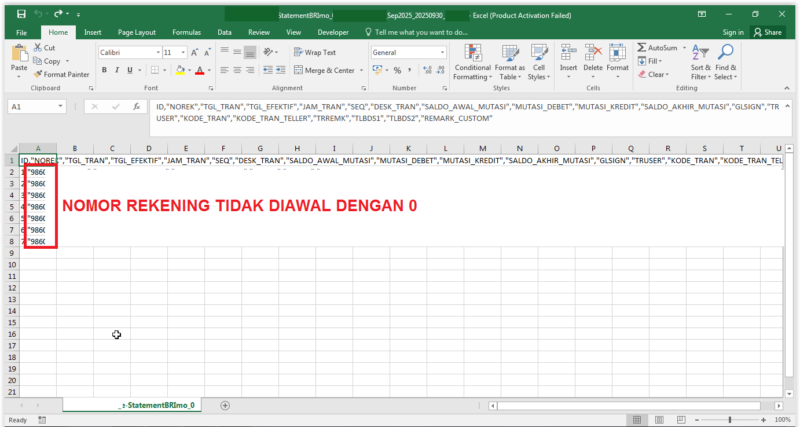Click the Sign in link

tap(732, 32)
